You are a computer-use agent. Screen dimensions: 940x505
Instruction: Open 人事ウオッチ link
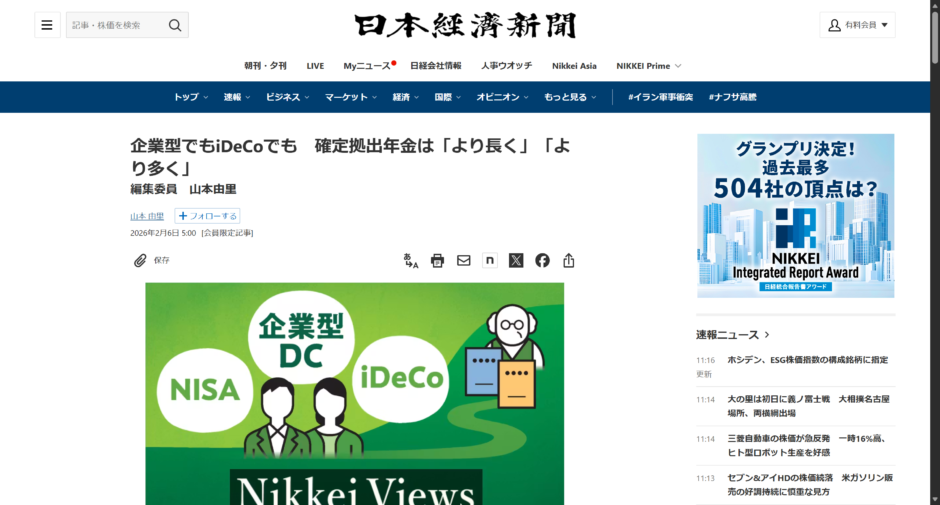[x=506, y=66]
